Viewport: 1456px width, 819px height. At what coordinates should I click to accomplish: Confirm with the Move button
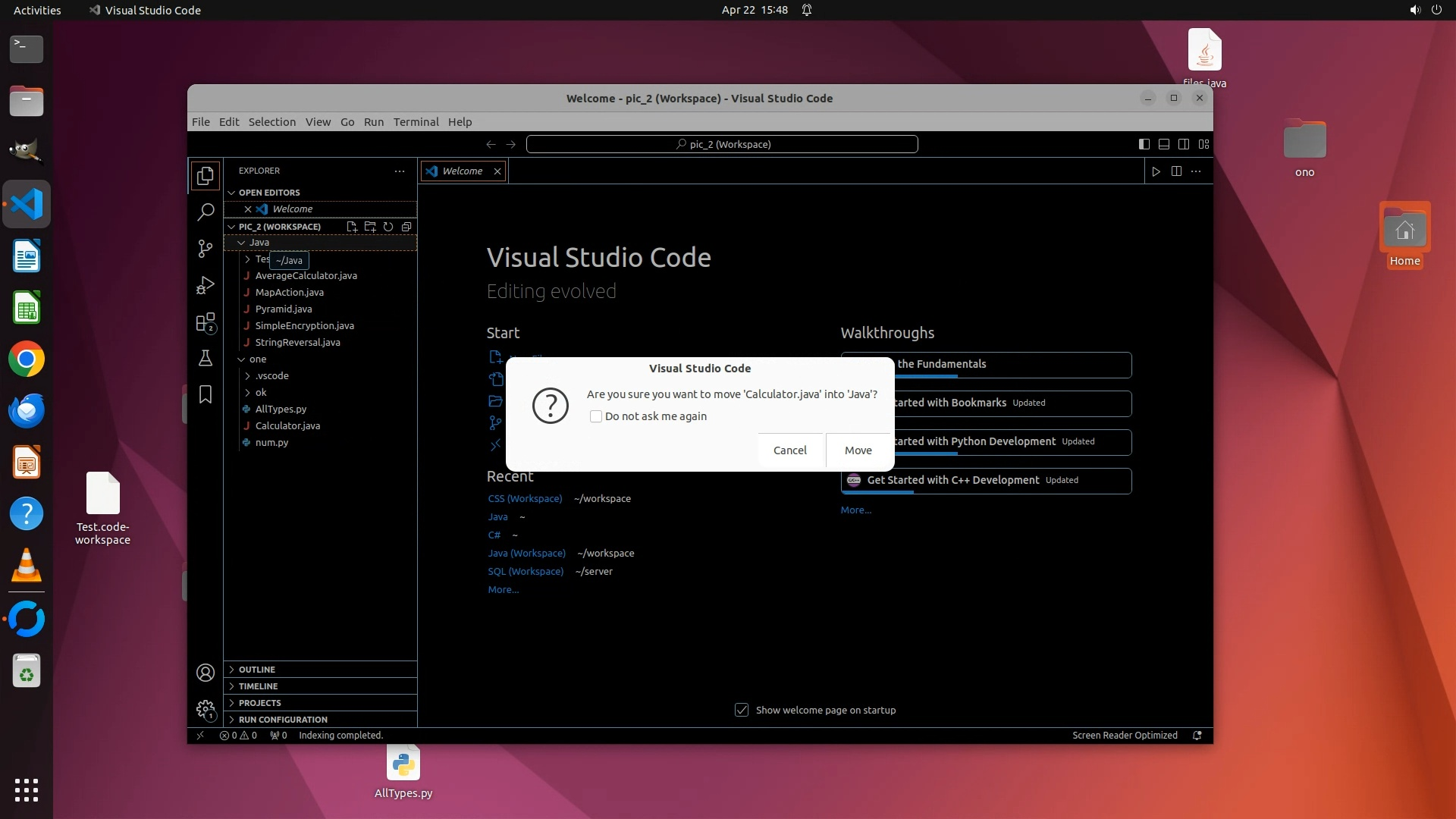(x=858, y=450)
